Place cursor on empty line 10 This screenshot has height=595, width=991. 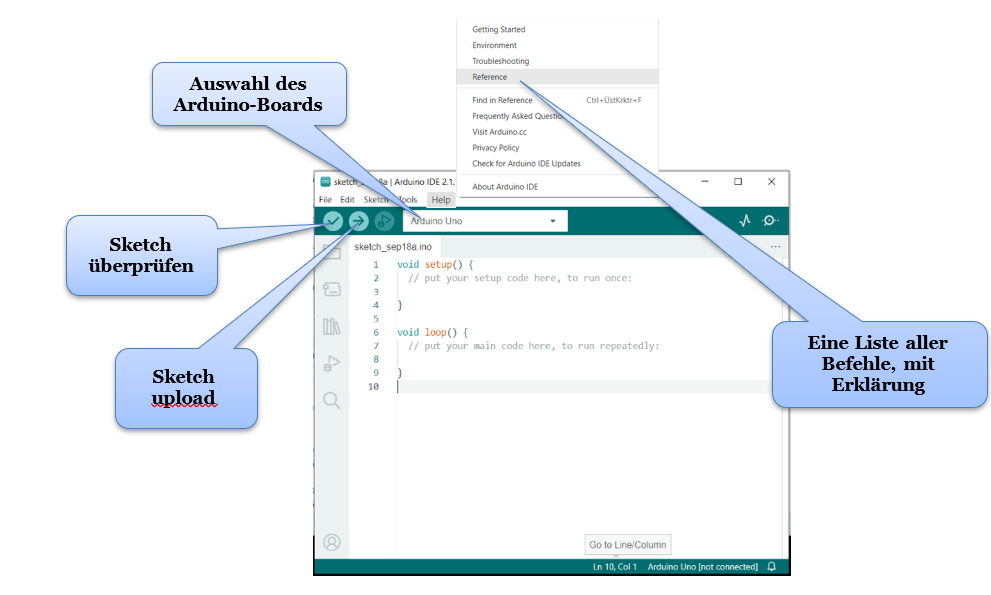click(584, 386)
